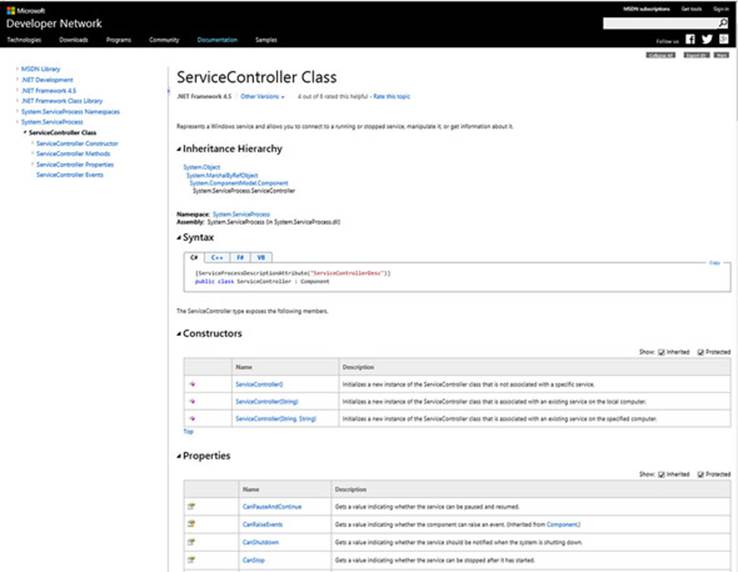
Task: Click the vertical page scrollbar
Action: pos(735,311)
